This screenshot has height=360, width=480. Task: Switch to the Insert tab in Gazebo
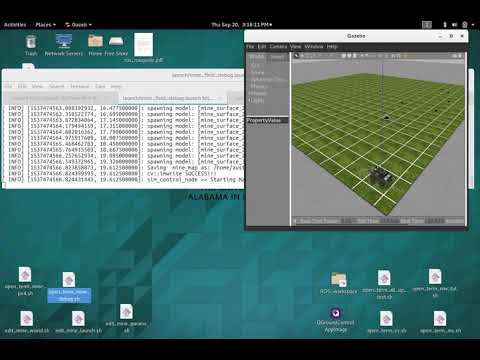[x=277, y=57]
